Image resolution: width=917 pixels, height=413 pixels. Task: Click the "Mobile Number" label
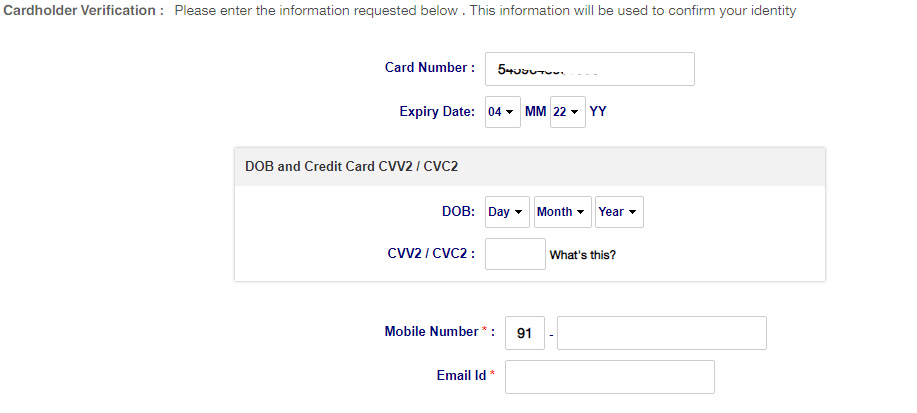point(431,331)
